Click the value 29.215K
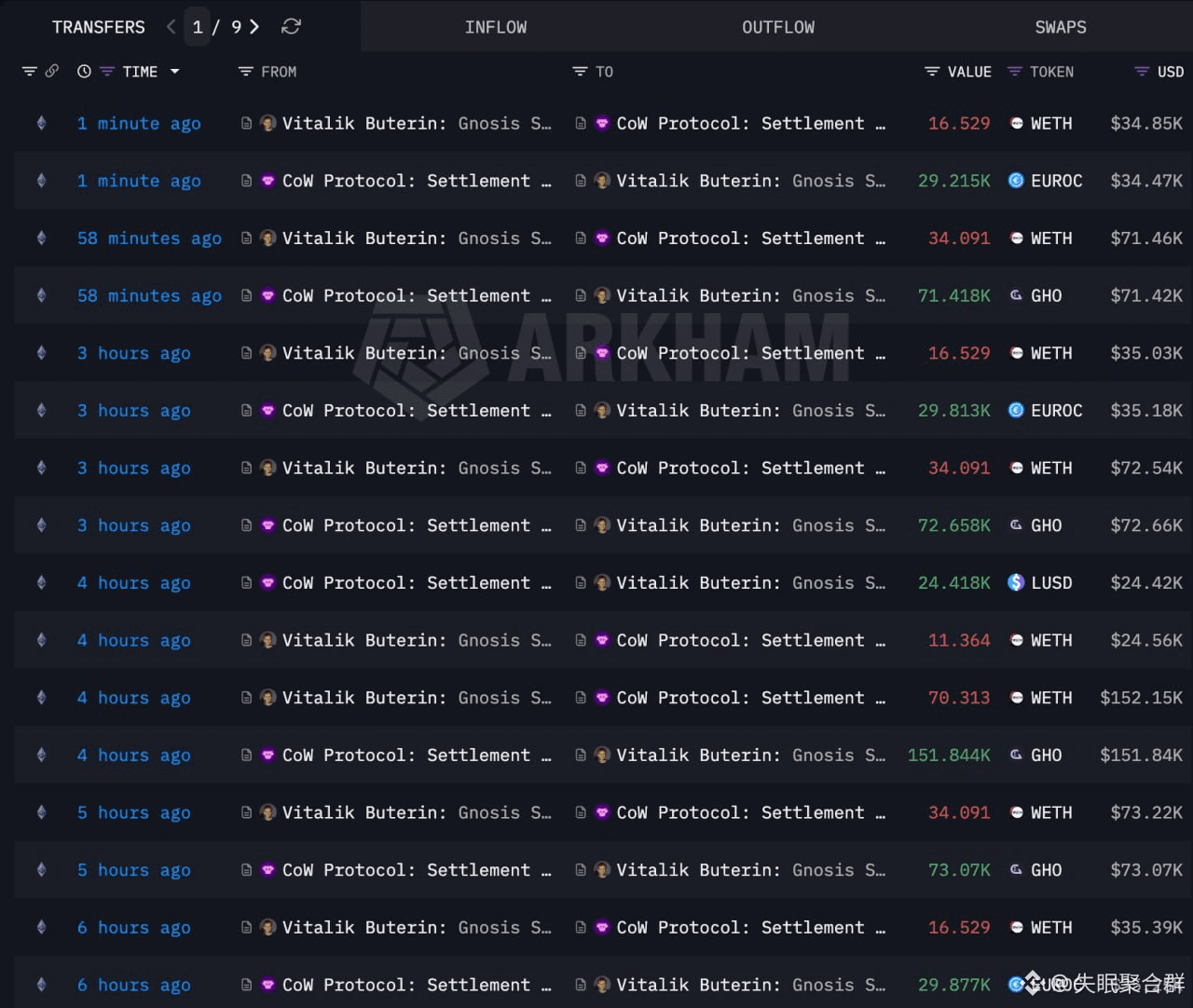The height and width of the screenshot is (1008, 1193). [x=954, y=181]
